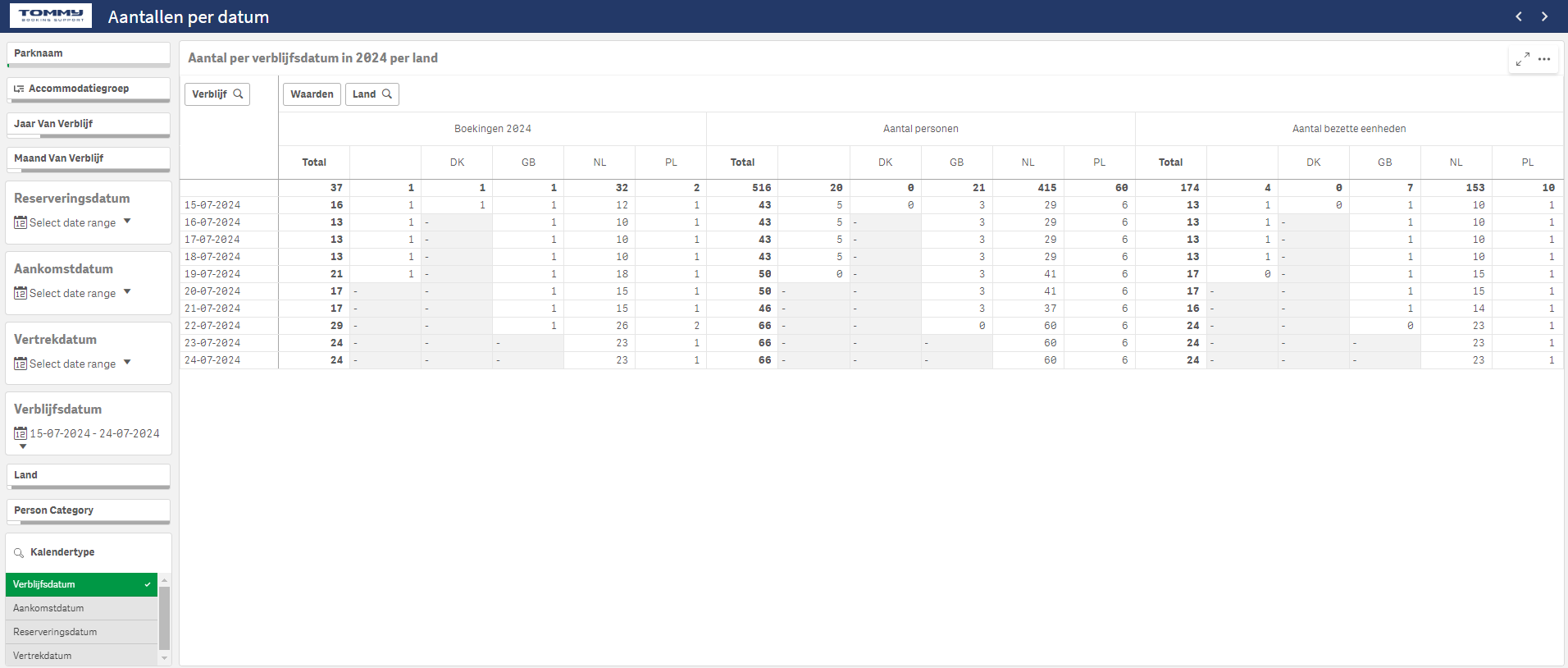Viewport: 1568px width, 668px height.
Task: Click 'Select date range' under Reserveringsdatum
Action: (72, 222)
